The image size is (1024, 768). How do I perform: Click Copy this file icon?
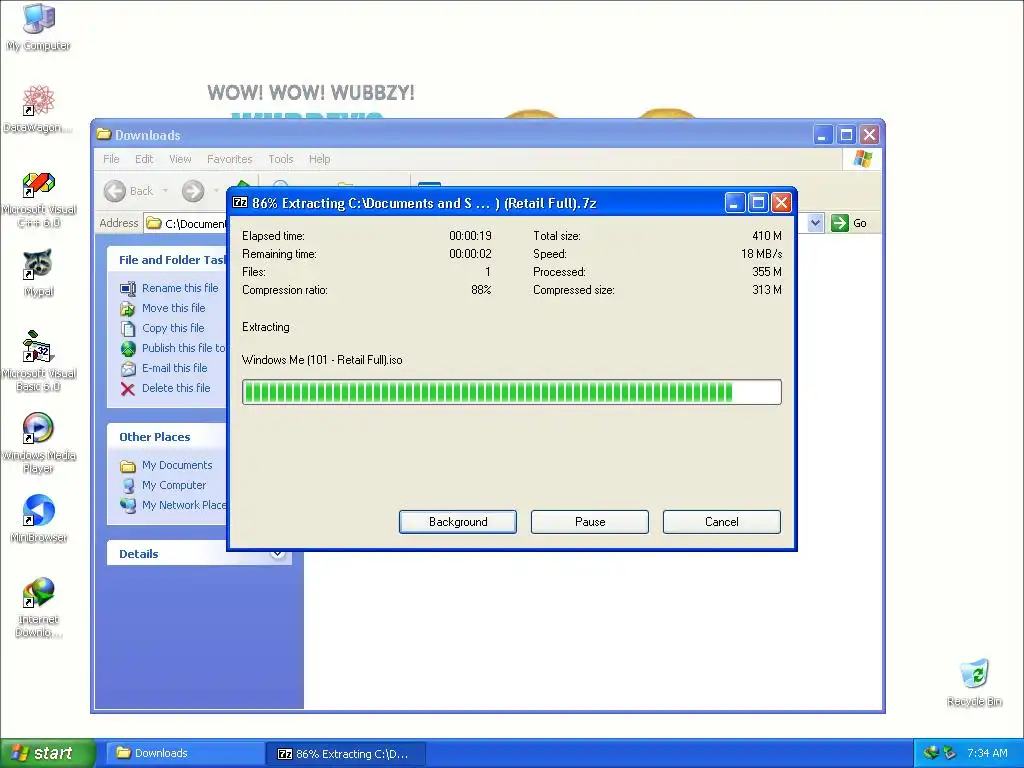(128, 328)
